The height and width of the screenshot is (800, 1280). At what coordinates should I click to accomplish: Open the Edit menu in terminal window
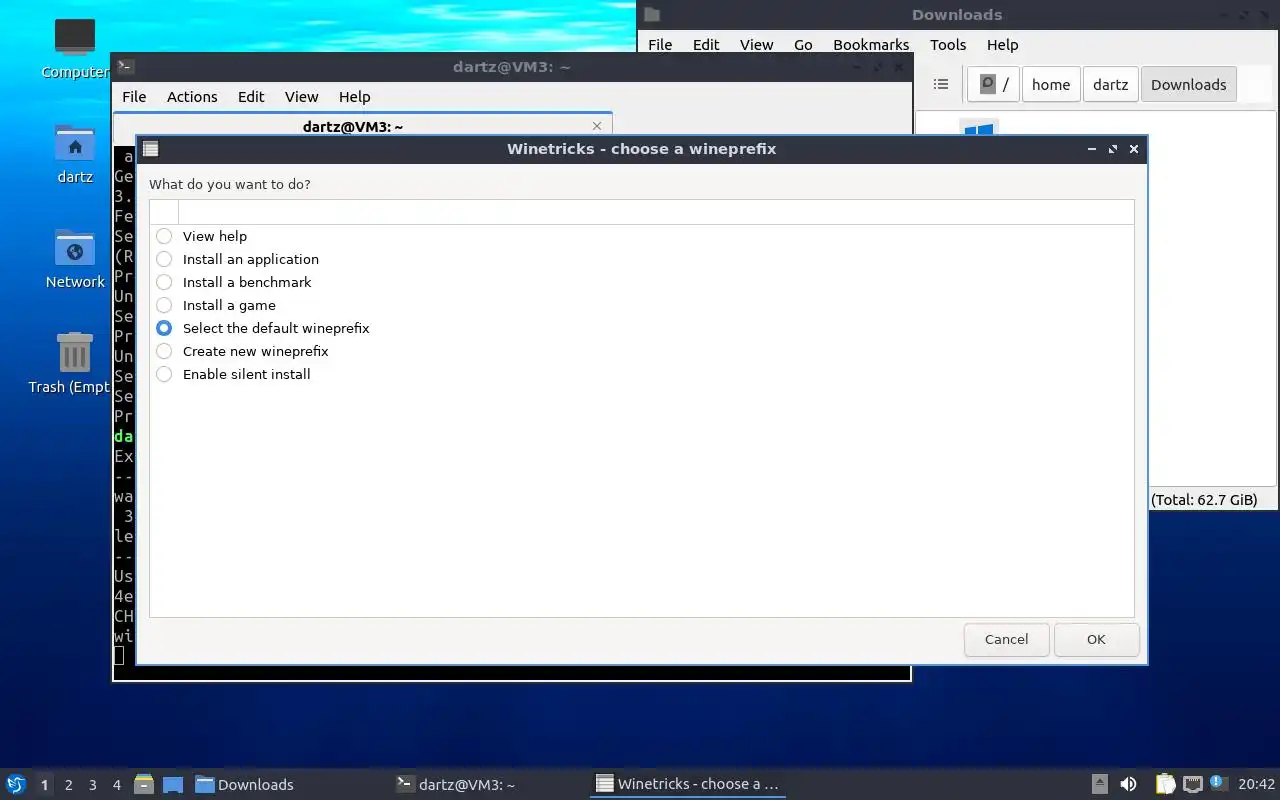251,97
